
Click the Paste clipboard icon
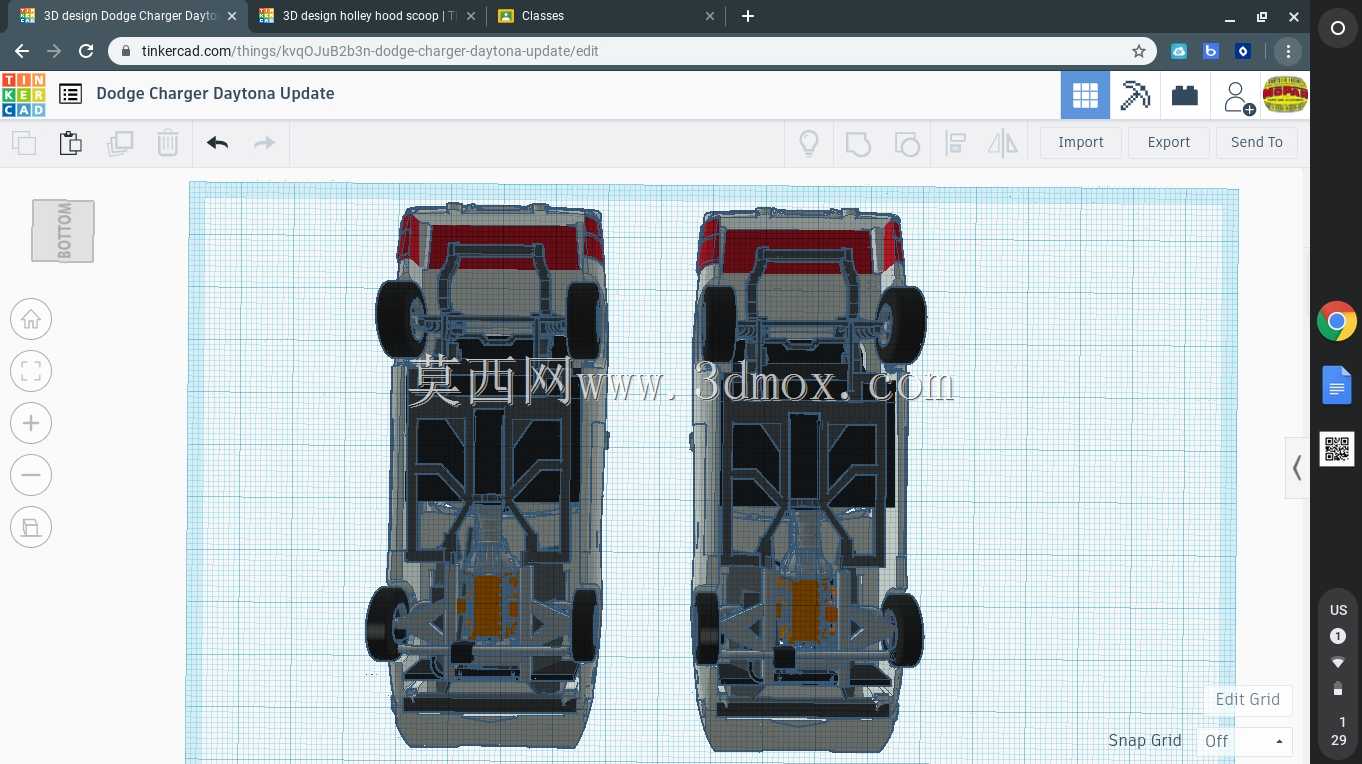pos(70,143)
